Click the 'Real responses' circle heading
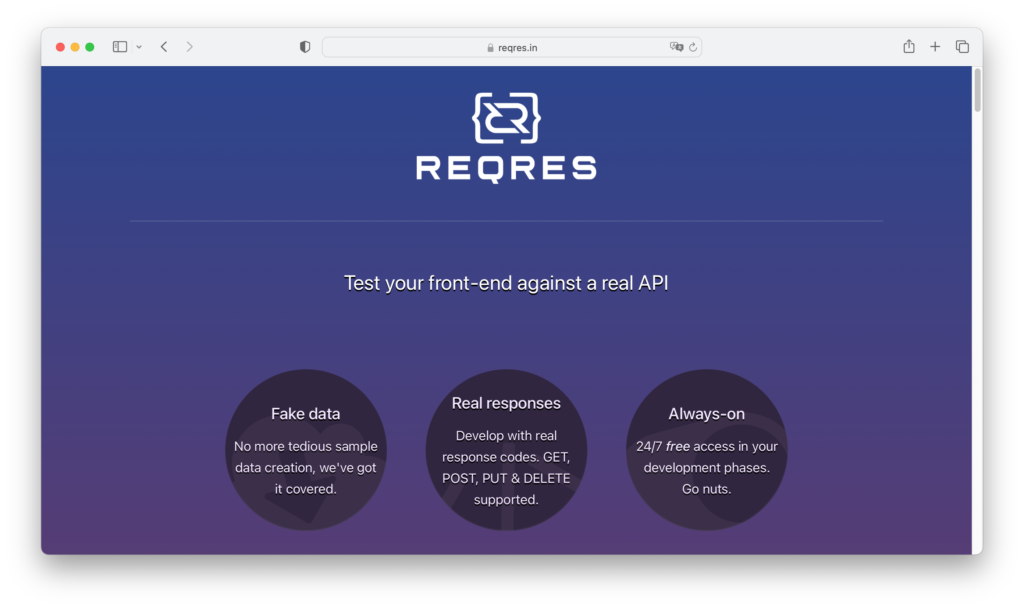Viewport: 1024px width, 609px height. click(506, 403)
